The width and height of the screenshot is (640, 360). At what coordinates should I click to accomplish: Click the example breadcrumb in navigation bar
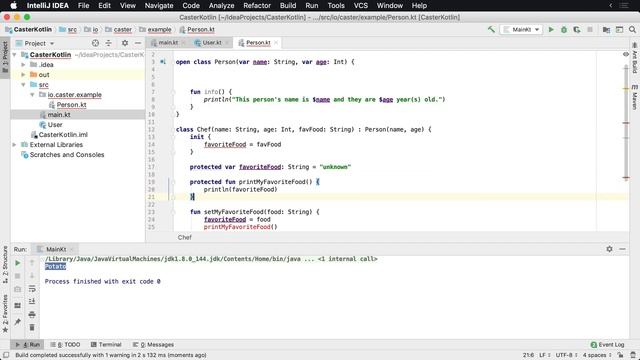pos(159,29)
